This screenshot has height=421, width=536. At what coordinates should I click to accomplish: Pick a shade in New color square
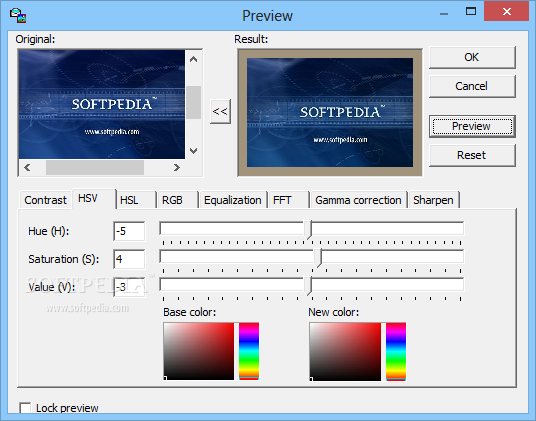coord(345,351)
